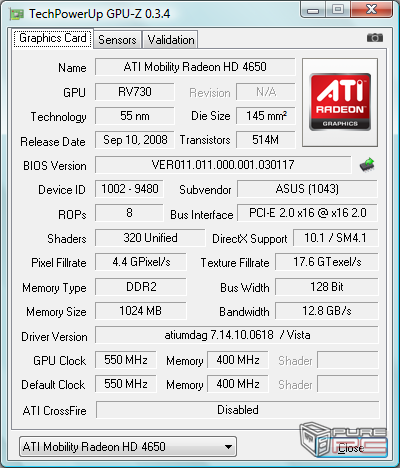Click the GPU field showing RV730
This screenshot has width=400, height=468.
[135, 92]
